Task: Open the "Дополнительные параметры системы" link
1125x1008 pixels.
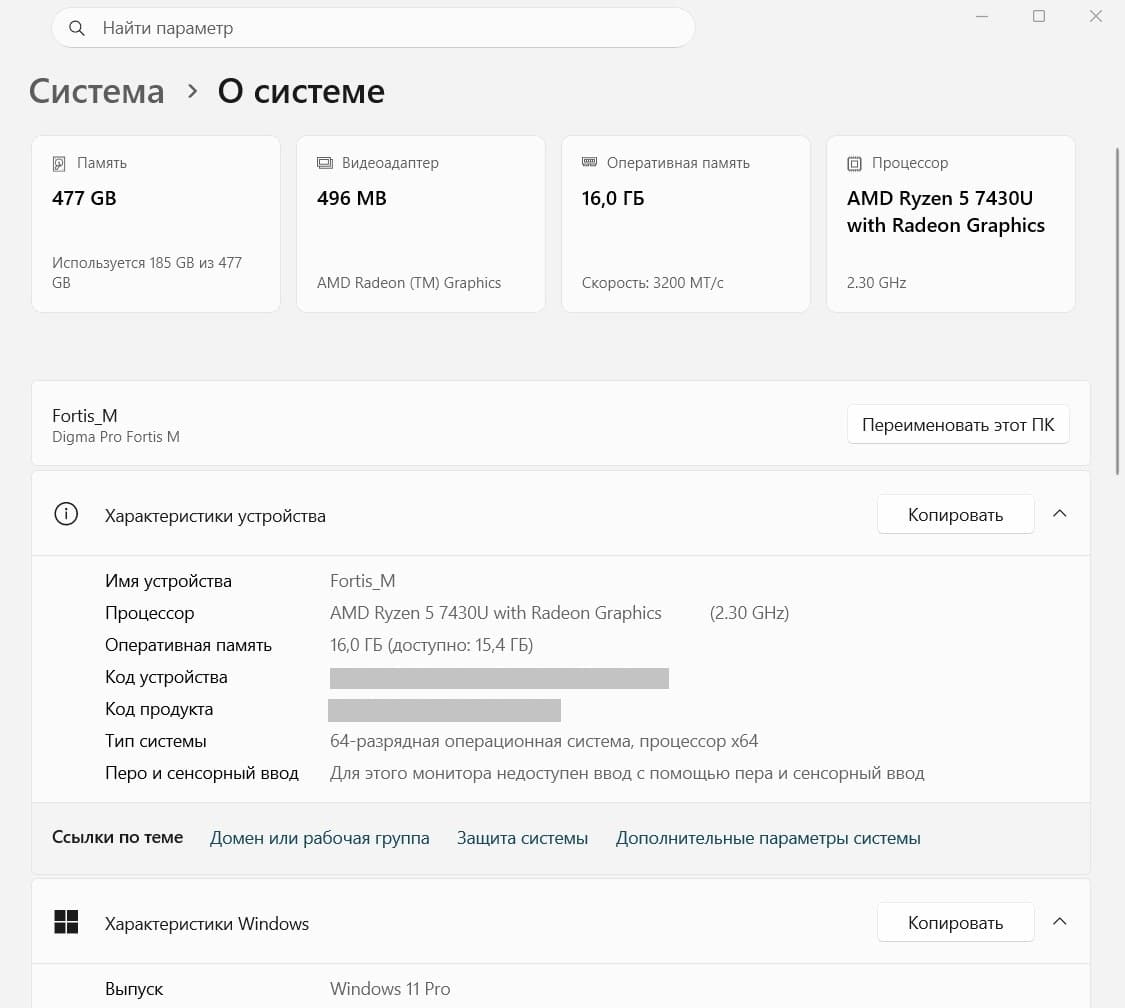Action: [x=768, y=838]
